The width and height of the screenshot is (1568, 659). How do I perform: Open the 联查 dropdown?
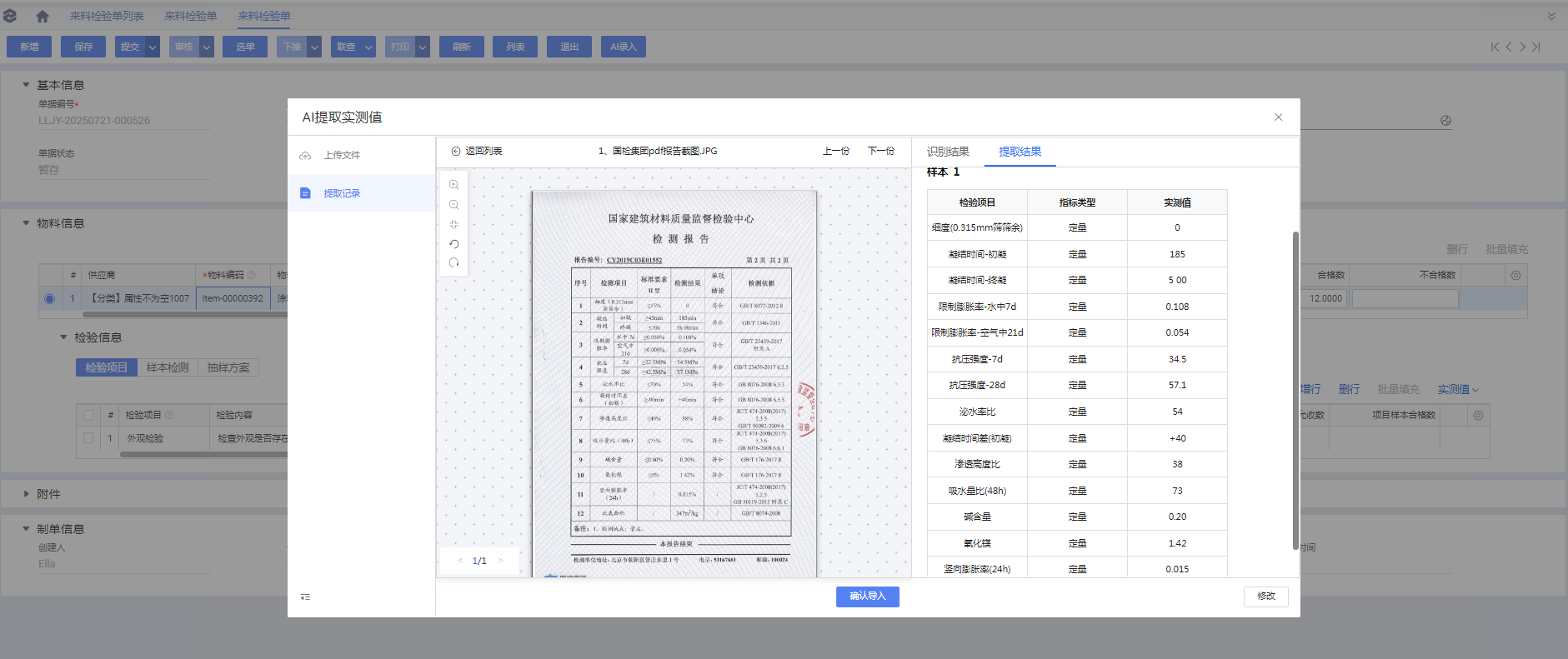353,47
